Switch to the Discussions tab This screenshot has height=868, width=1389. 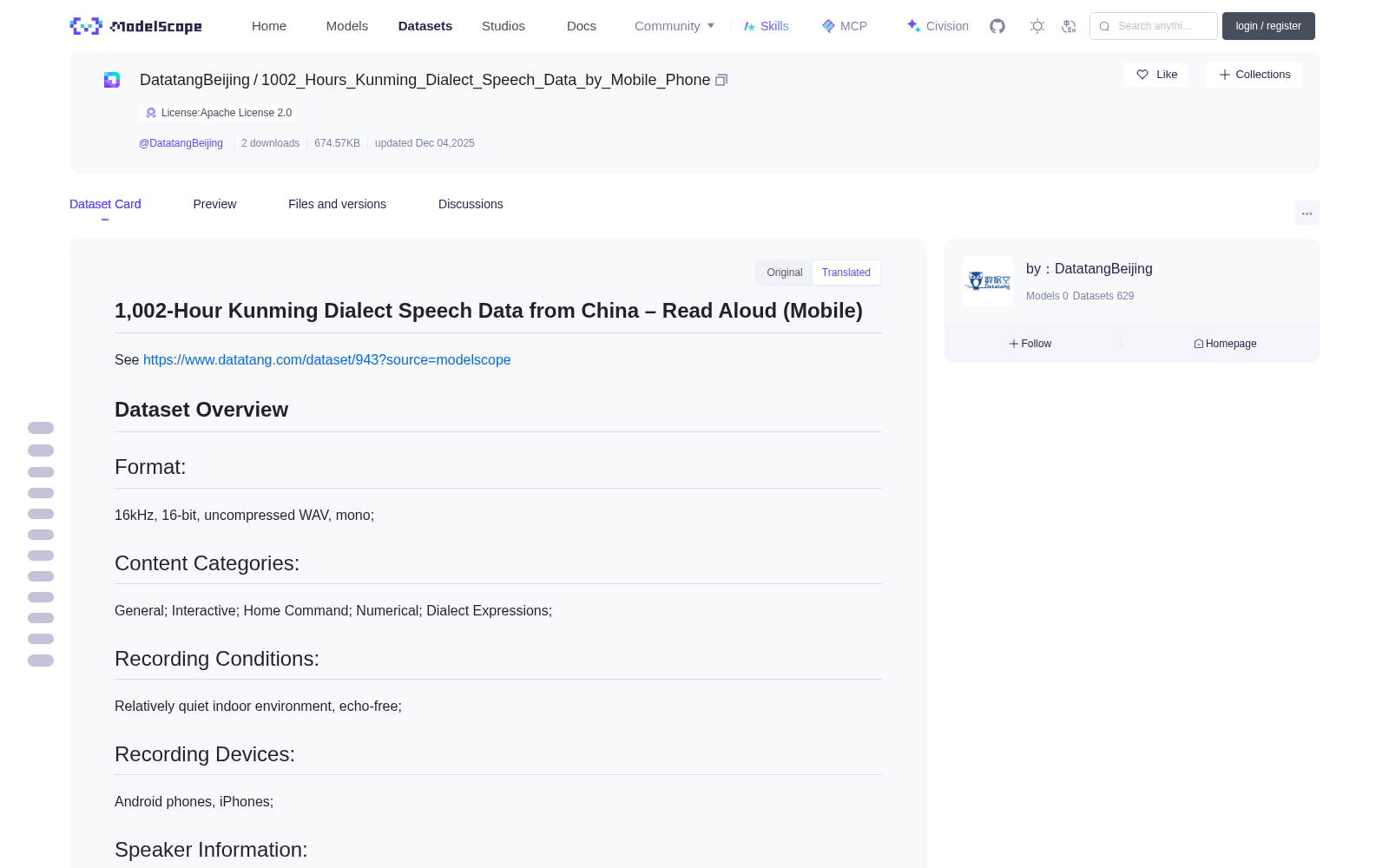point(471,204)
